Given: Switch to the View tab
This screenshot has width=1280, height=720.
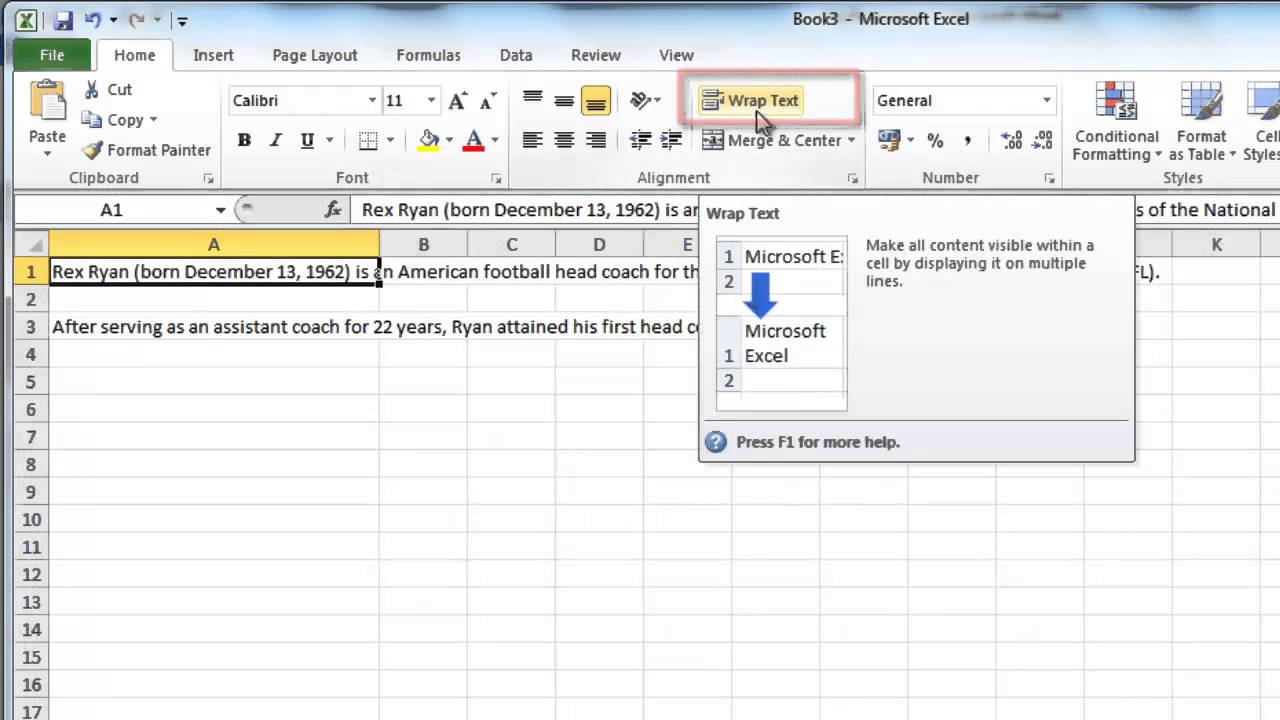Looking at the screenshot, I should pyautogui.click(x=676, y=55).
